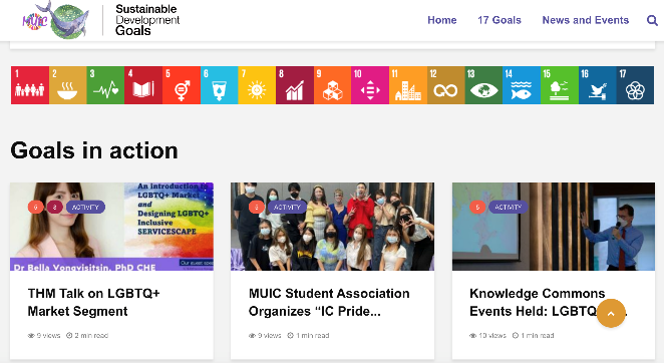
Task: Select SDG goal 7 Clean Energy icon
Action: (257, 85)
